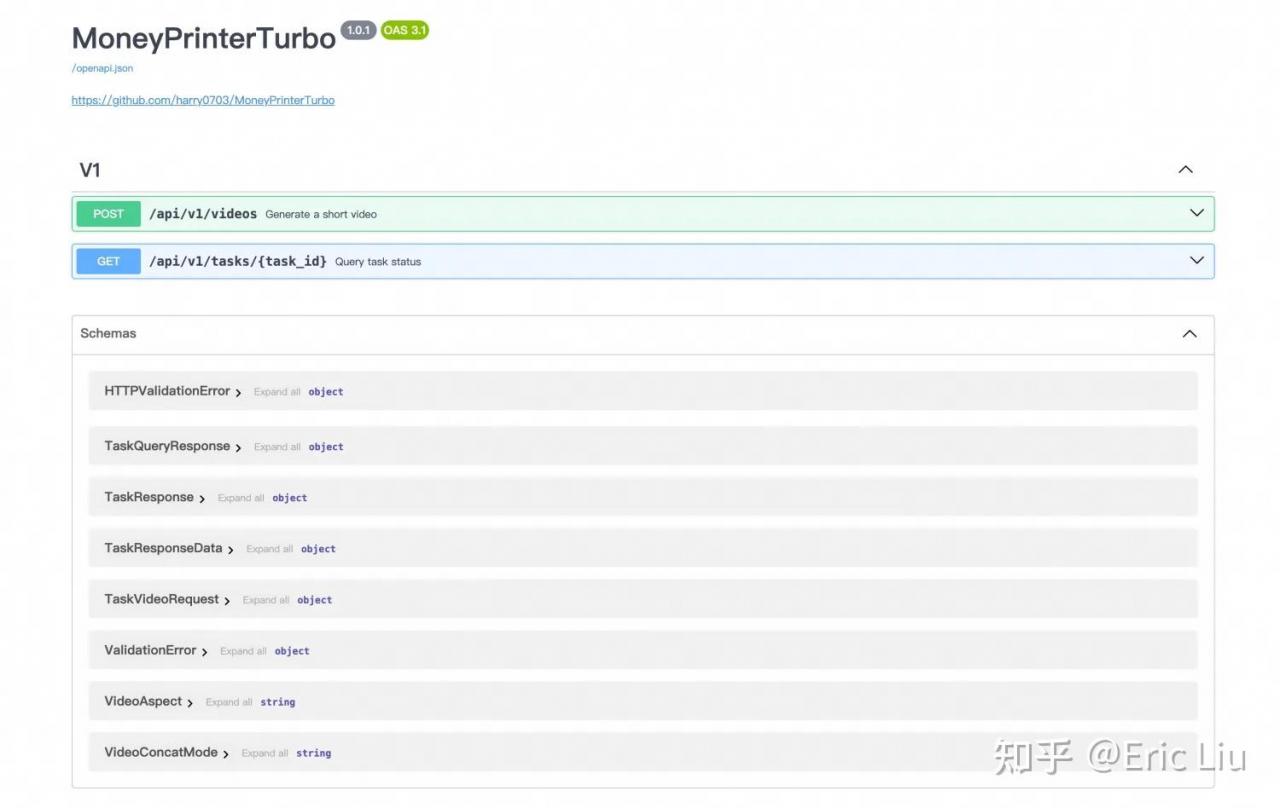The height and width of the screenshot is (808, 1280).
Task: Click the object type label of TaskResponseData
Action: [318, 549]
